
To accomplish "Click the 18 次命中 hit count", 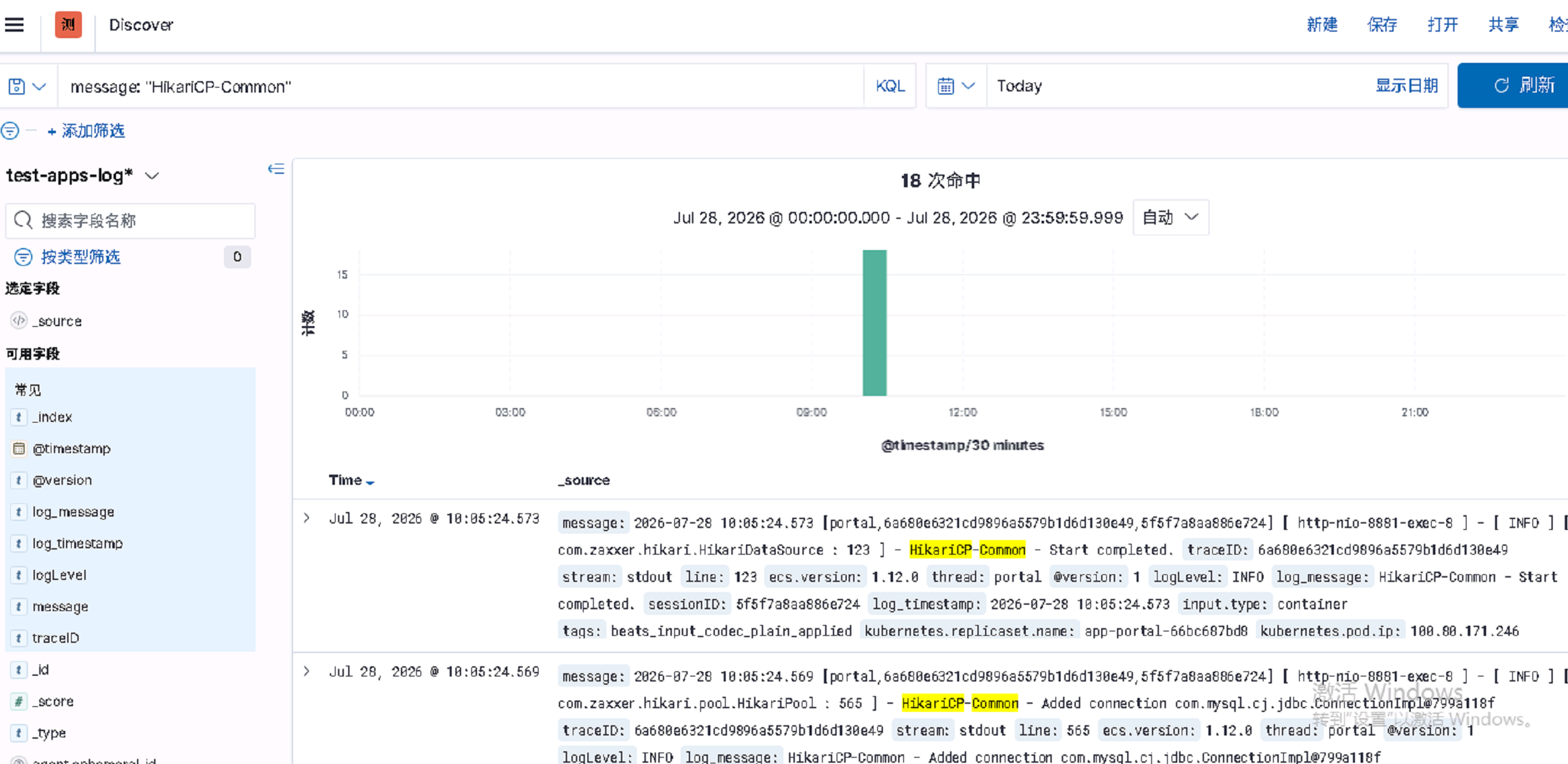I will coord(941,181).
